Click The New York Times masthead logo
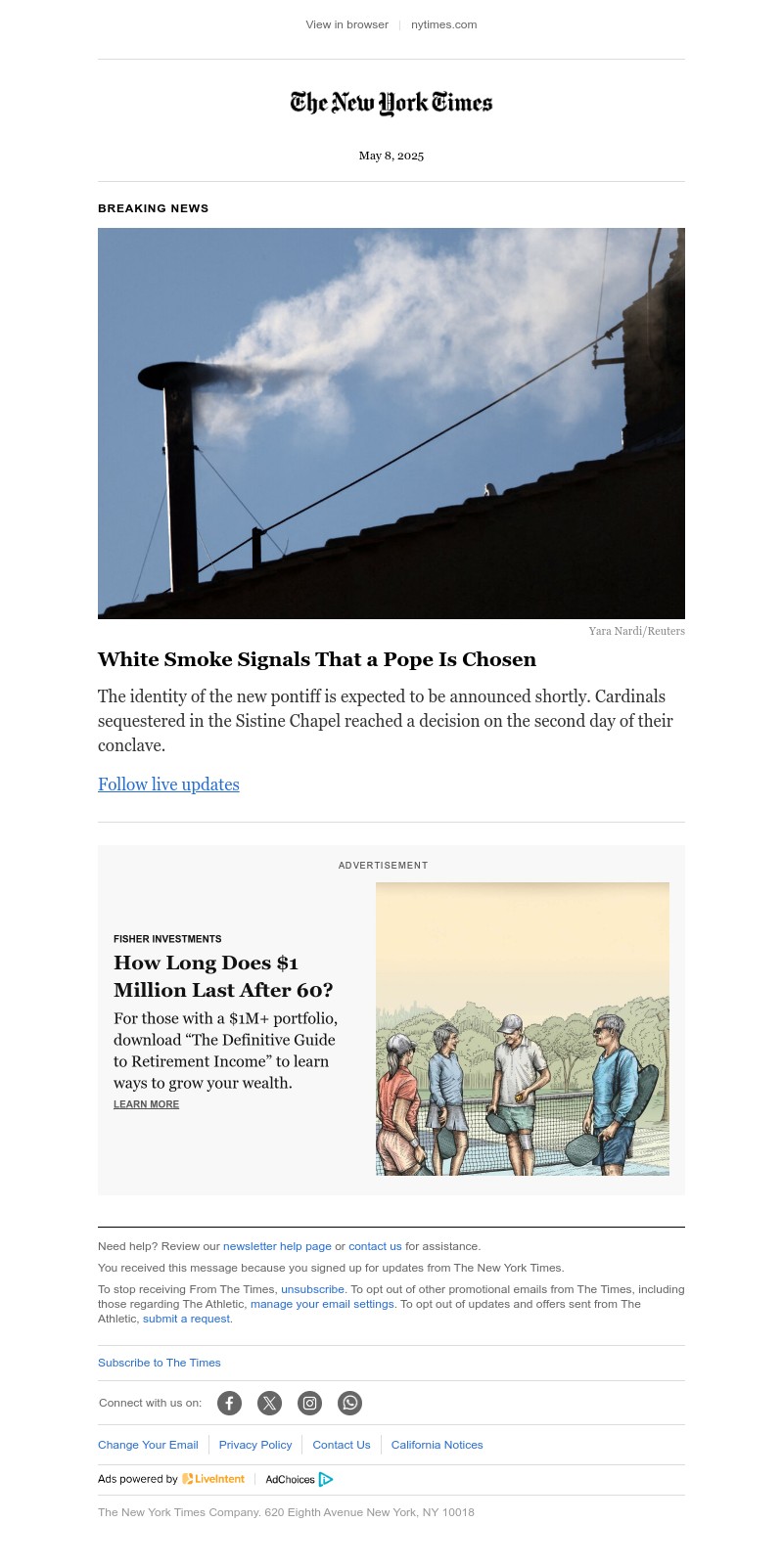 pyautogui.click(x=391, y=103)
